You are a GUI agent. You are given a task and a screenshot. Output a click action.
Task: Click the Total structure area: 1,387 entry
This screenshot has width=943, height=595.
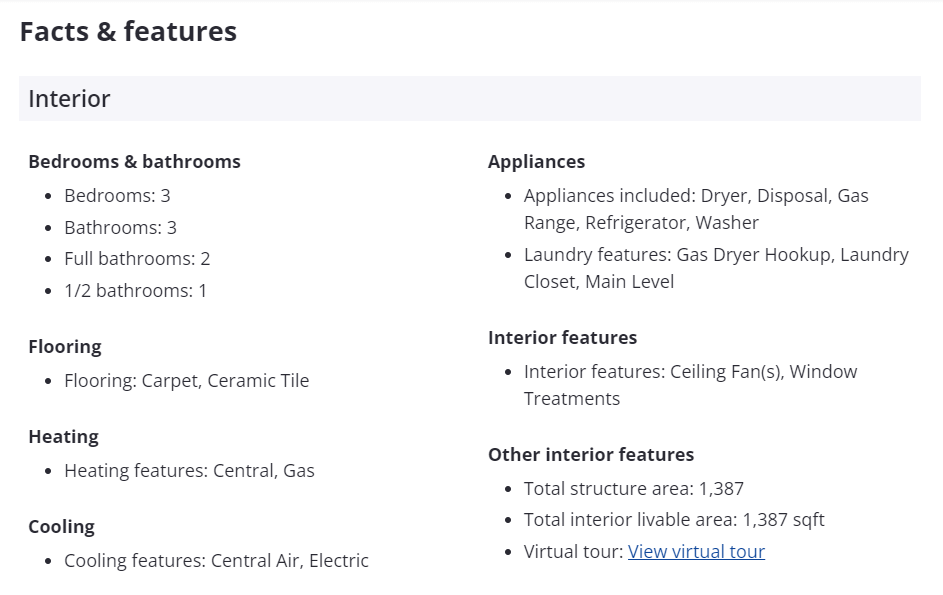tap(633, 488)
